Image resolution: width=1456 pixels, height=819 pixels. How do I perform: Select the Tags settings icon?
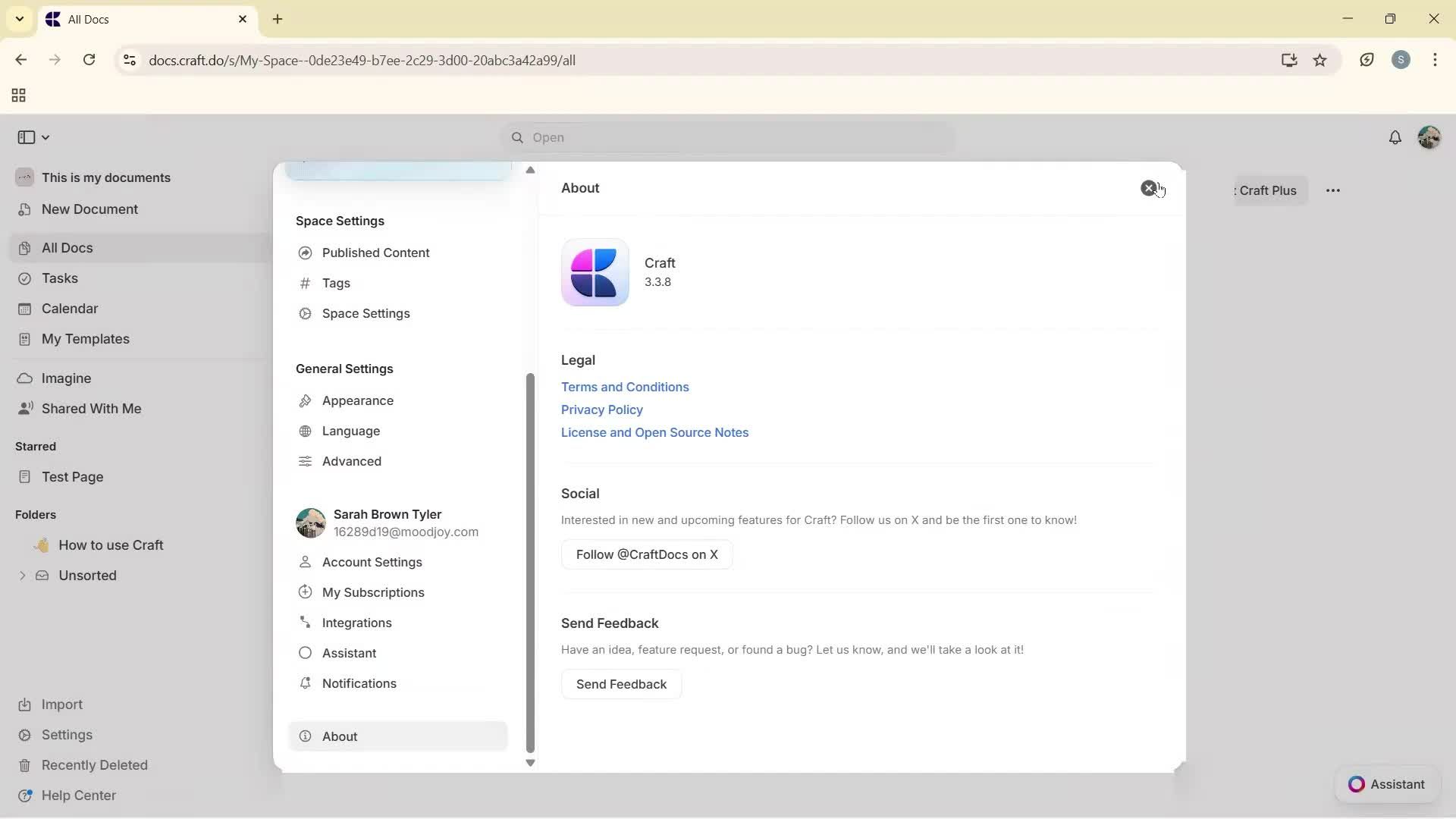coord(306,283)
